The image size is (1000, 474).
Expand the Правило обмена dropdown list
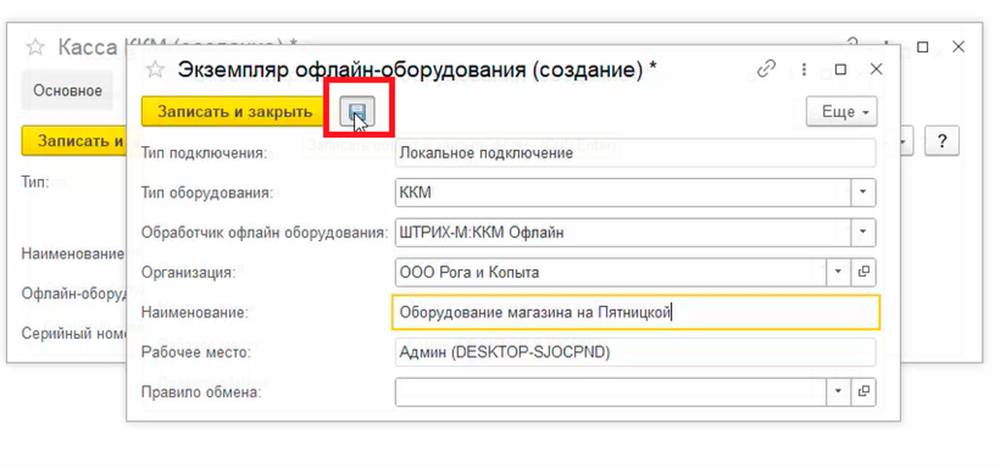pyautogui.click(x=839, y=391)
